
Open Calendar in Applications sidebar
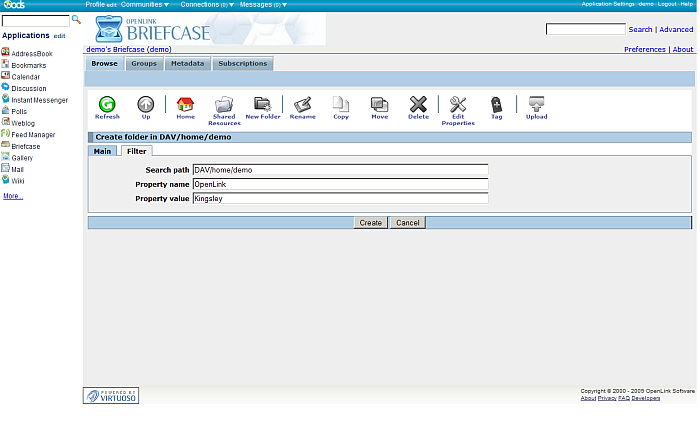26,77
